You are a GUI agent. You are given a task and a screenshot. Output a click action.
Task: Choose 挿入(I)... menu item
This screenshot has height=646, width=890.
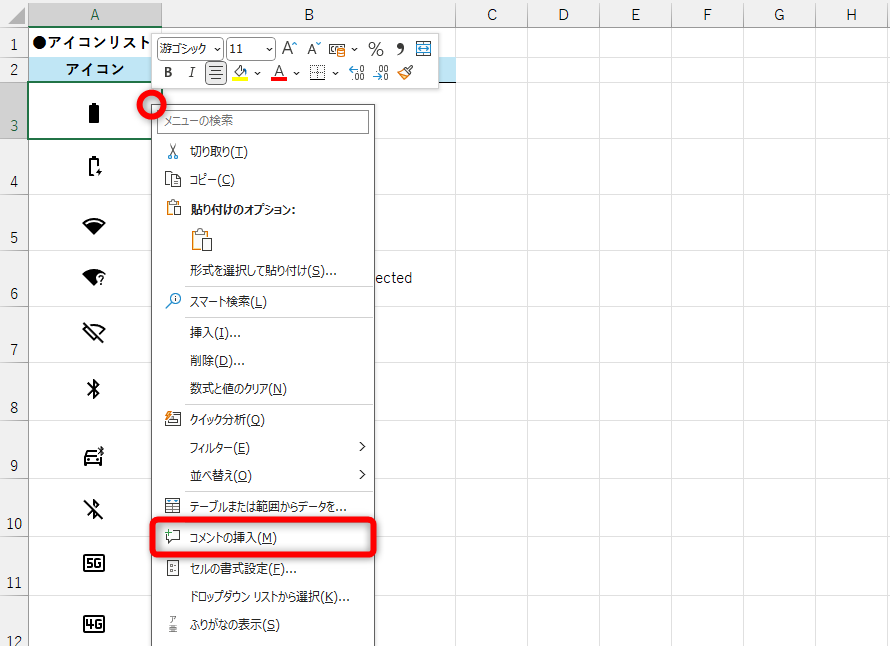click(263, 333)
